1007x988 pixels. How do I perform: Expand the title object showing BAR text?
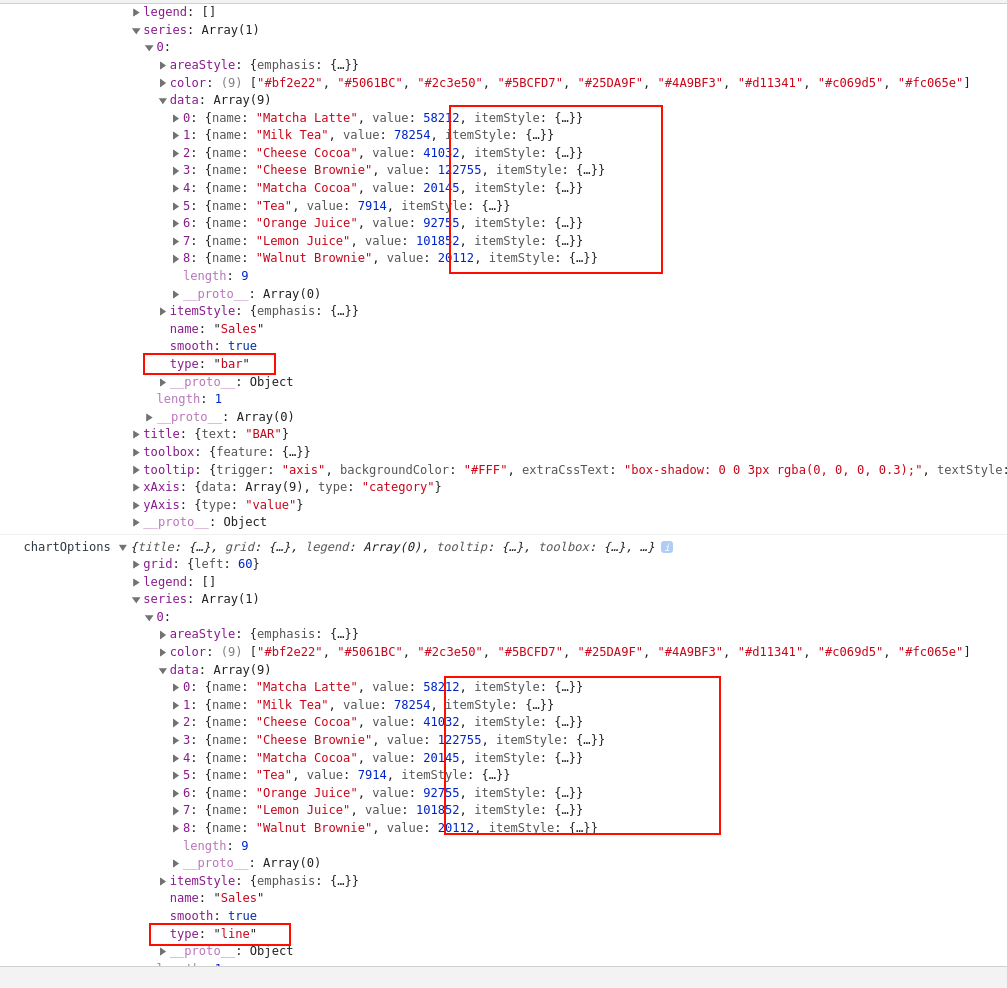[137, 433]
